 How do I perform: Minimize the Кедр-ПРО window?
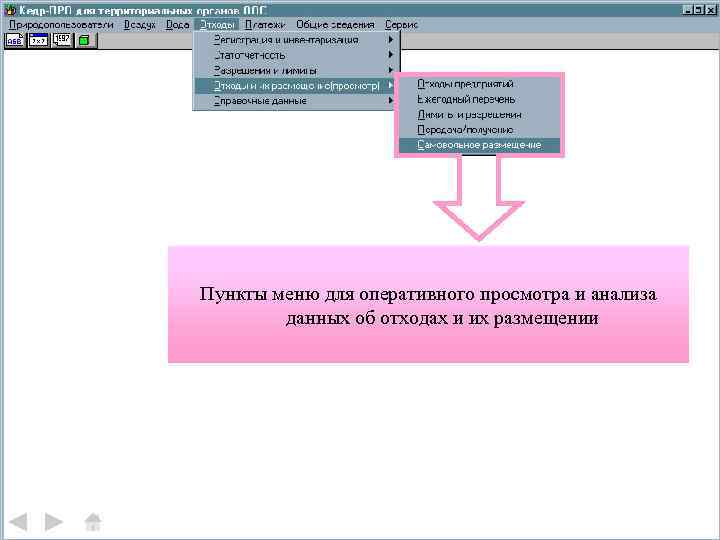(688, 9)
